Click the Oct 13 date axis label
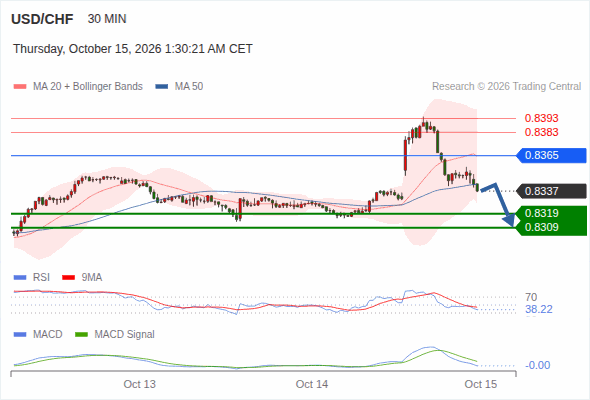 point(140,384)
